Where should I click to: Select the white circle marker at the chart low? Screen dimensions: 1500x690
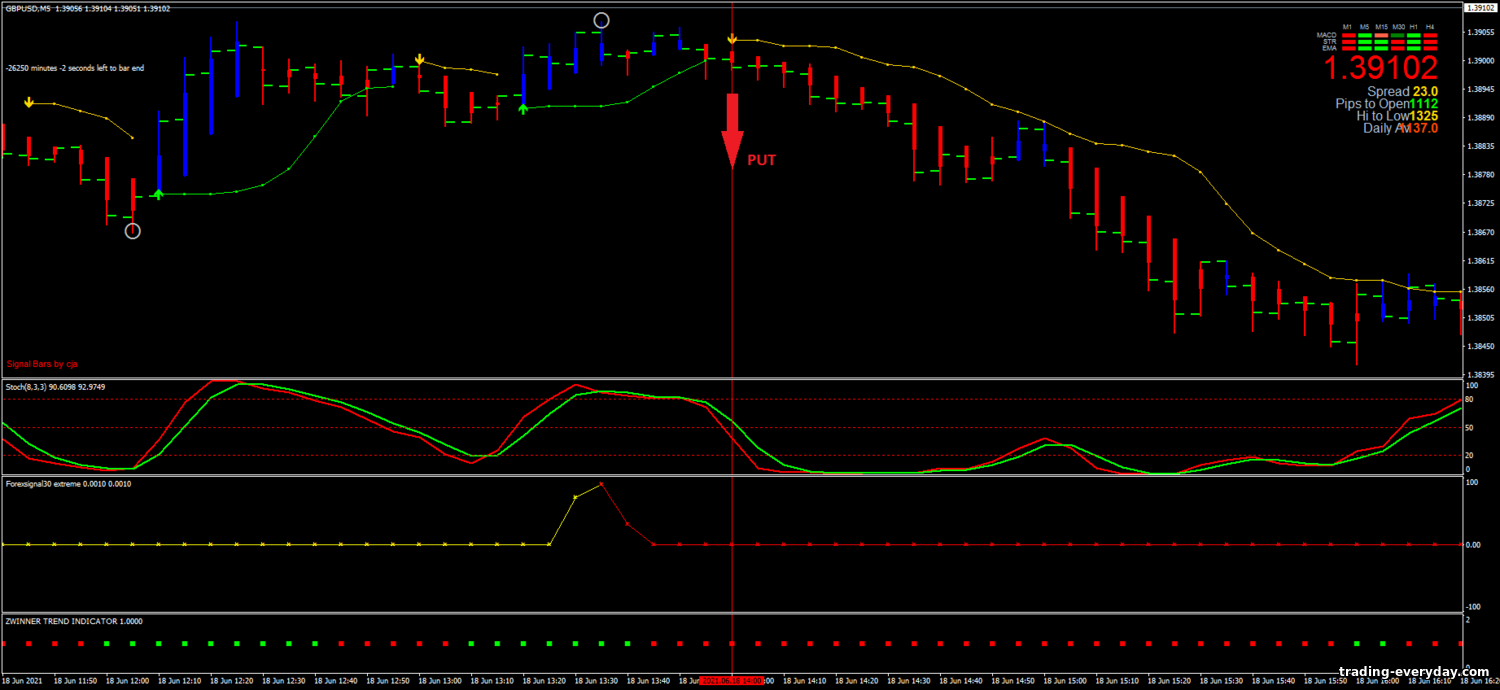click(133, 231)
